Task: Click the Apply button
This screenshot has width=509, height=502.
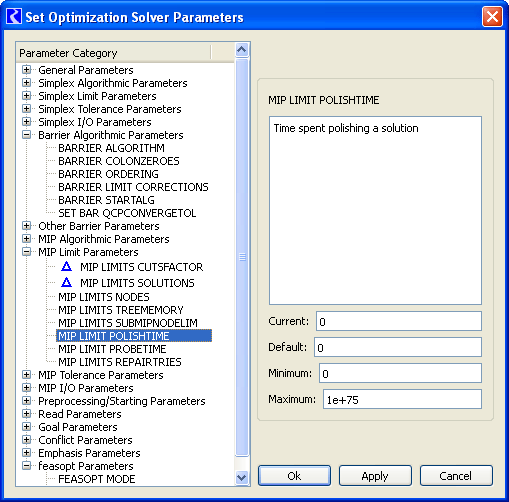Action: click(x=375, y=476)
